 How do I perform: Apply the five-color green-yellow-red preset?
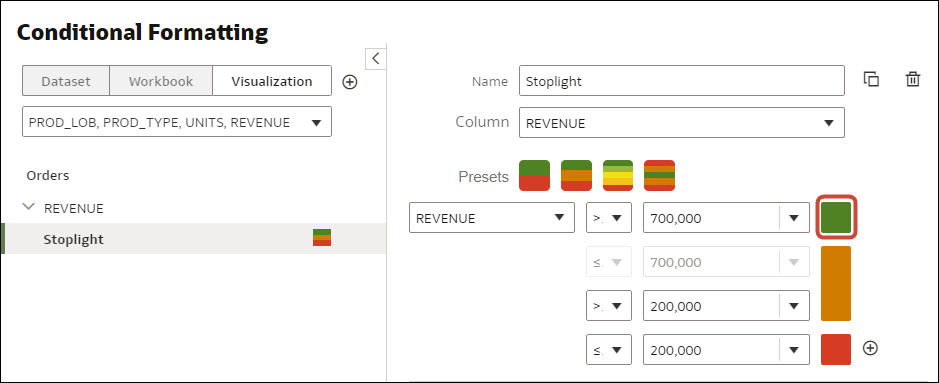(618, 175)
